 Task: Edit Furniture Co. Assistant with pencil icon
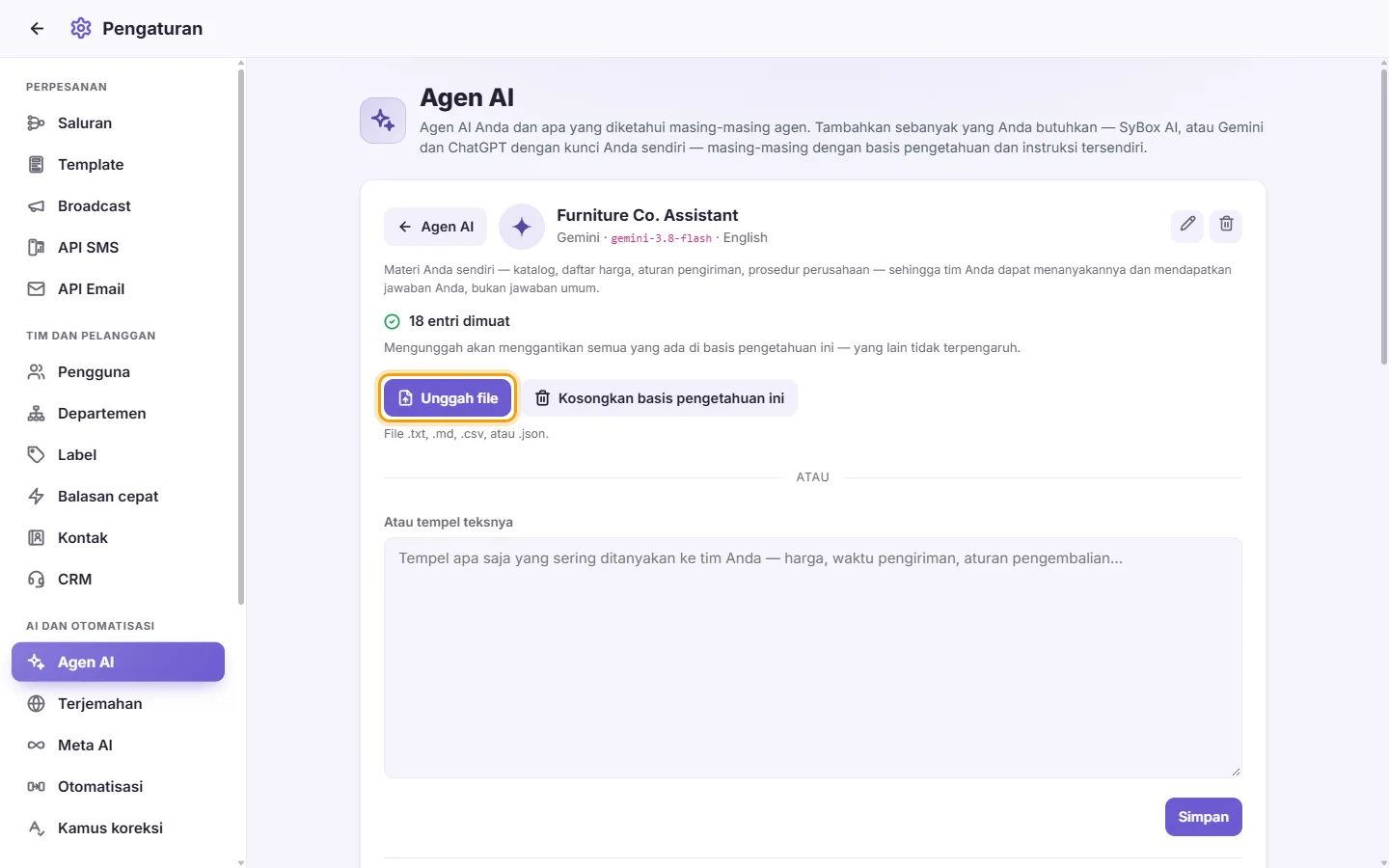pos(1187,225)
